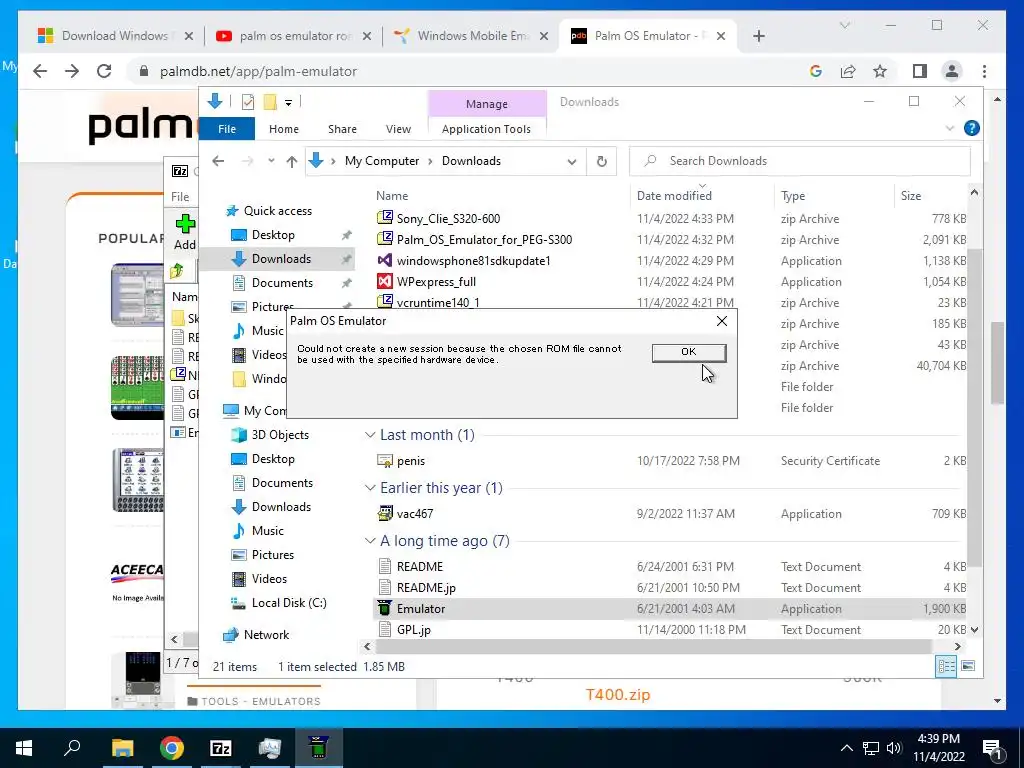Sort by Size column header
Viewport: 1024px width, 768px height.
point(910,195)
